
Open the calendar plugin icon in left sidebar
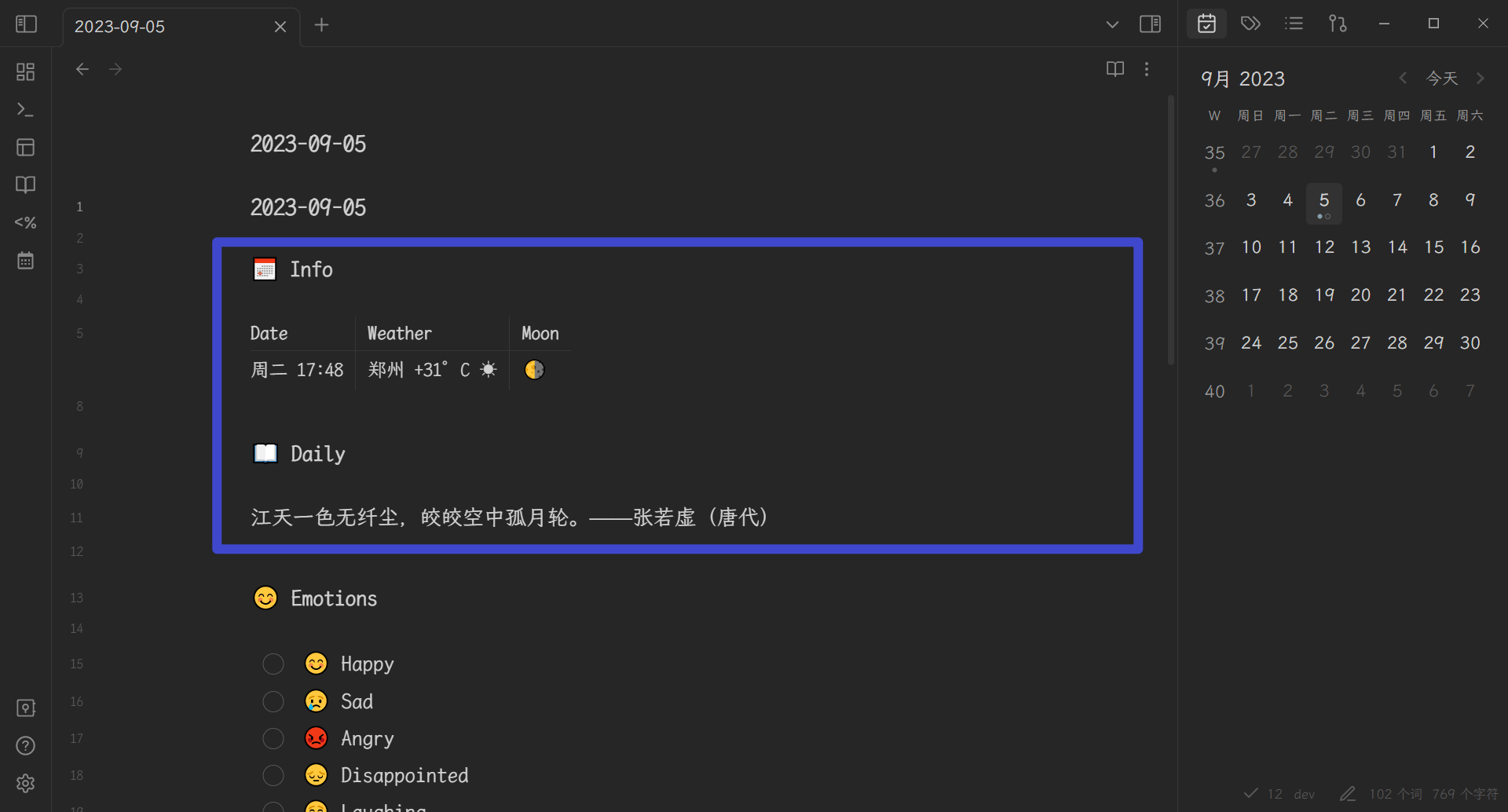click(25, 259)
